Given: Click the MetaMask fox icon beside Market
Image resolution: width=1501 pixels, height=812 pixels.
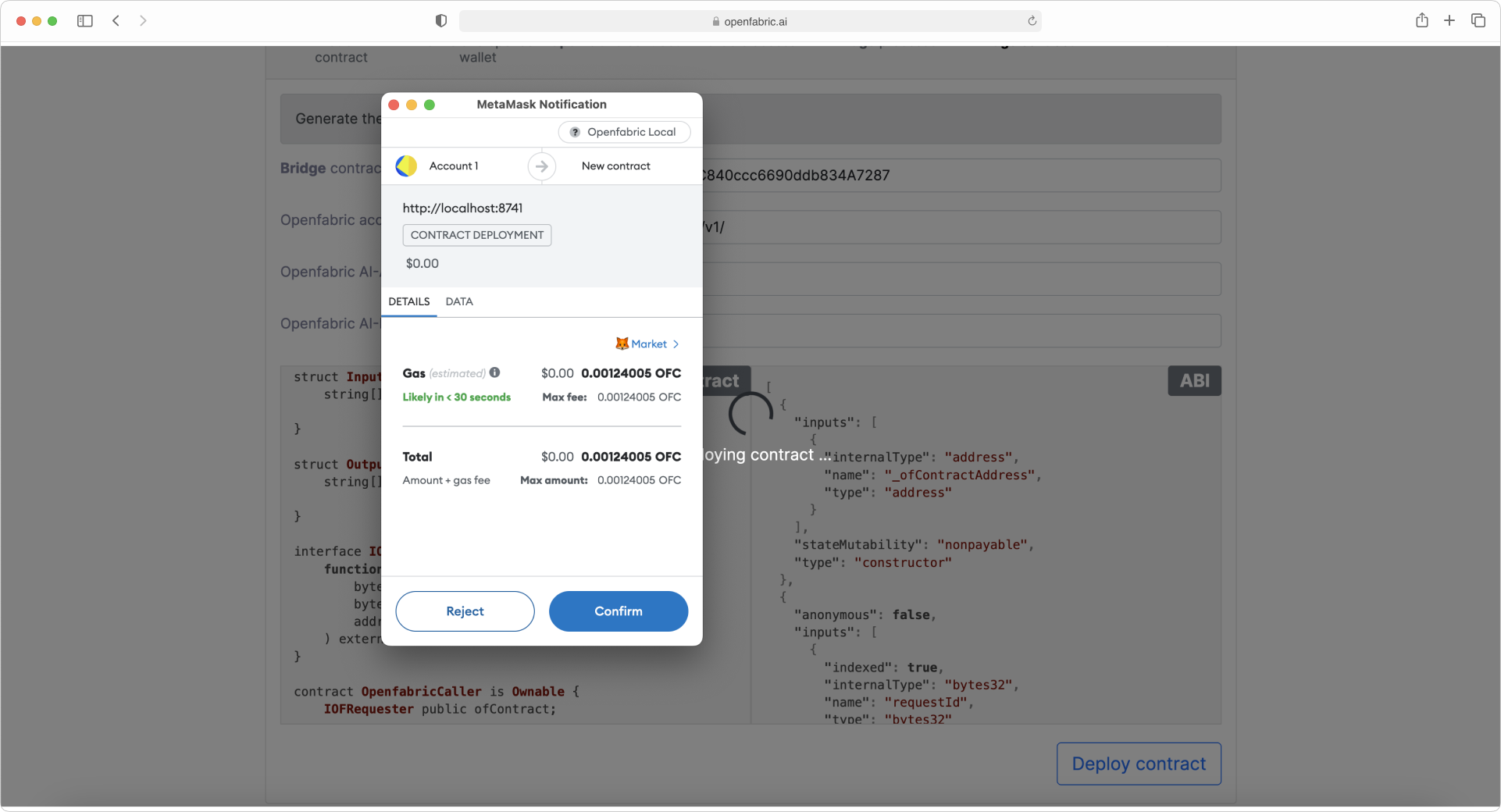Looking at the screenshot, I should [x=622, y=344].
